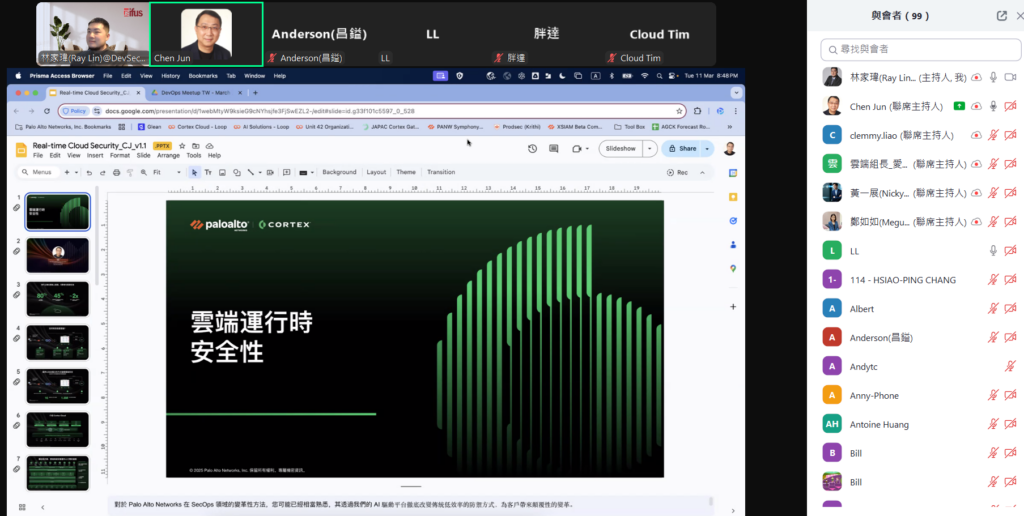Viewport: 1024px width, 516px height.
Task: Expand the Slideshow dropdown arrow
Action: 651,148
